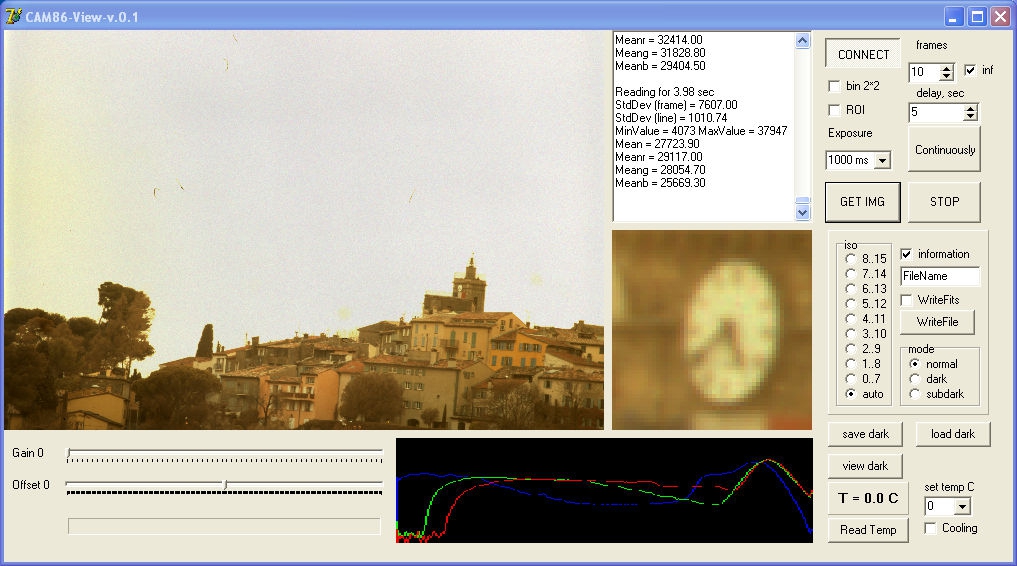Open the set temp C dropdown
The image size is (1017, 566).
(963, 506)
